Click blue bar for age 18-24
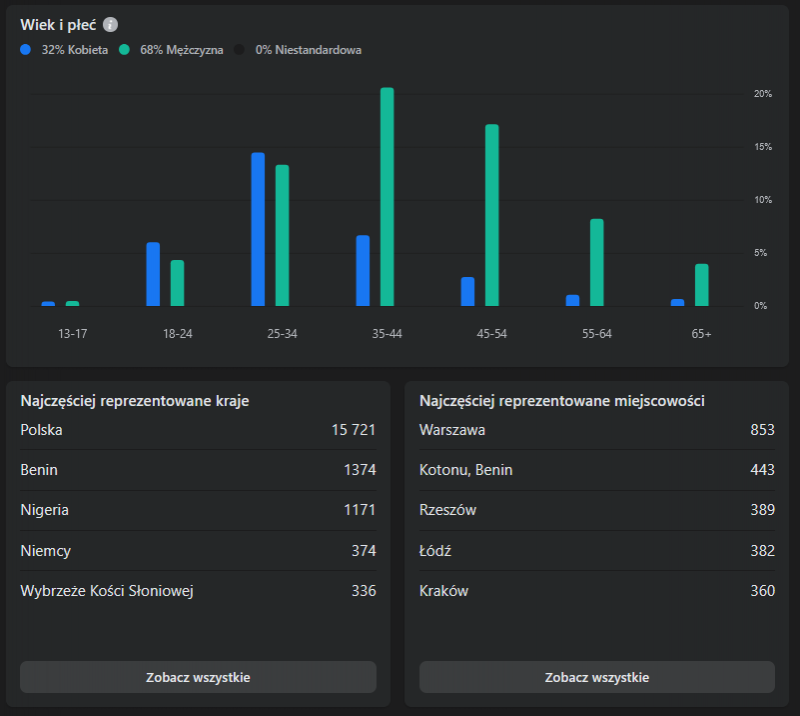 (x=153, y=274)
